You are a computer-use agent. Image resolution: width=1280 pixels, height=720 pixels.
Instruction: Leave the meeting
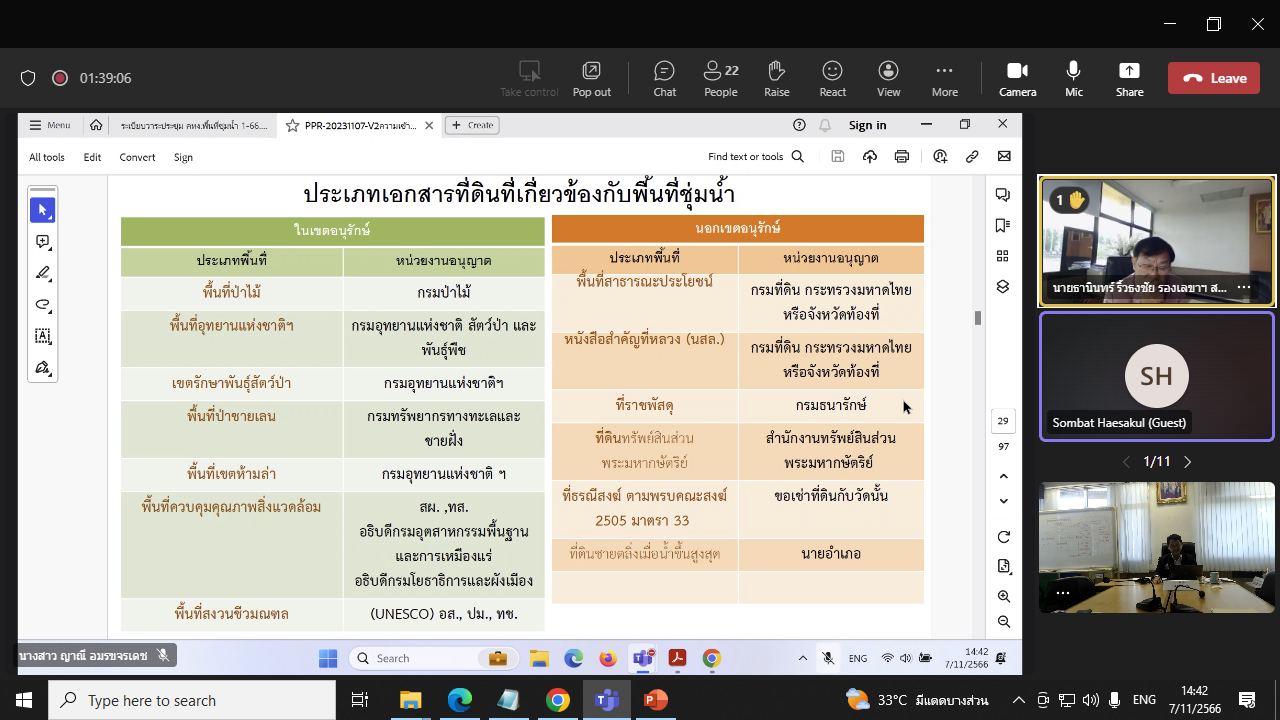1214,78
